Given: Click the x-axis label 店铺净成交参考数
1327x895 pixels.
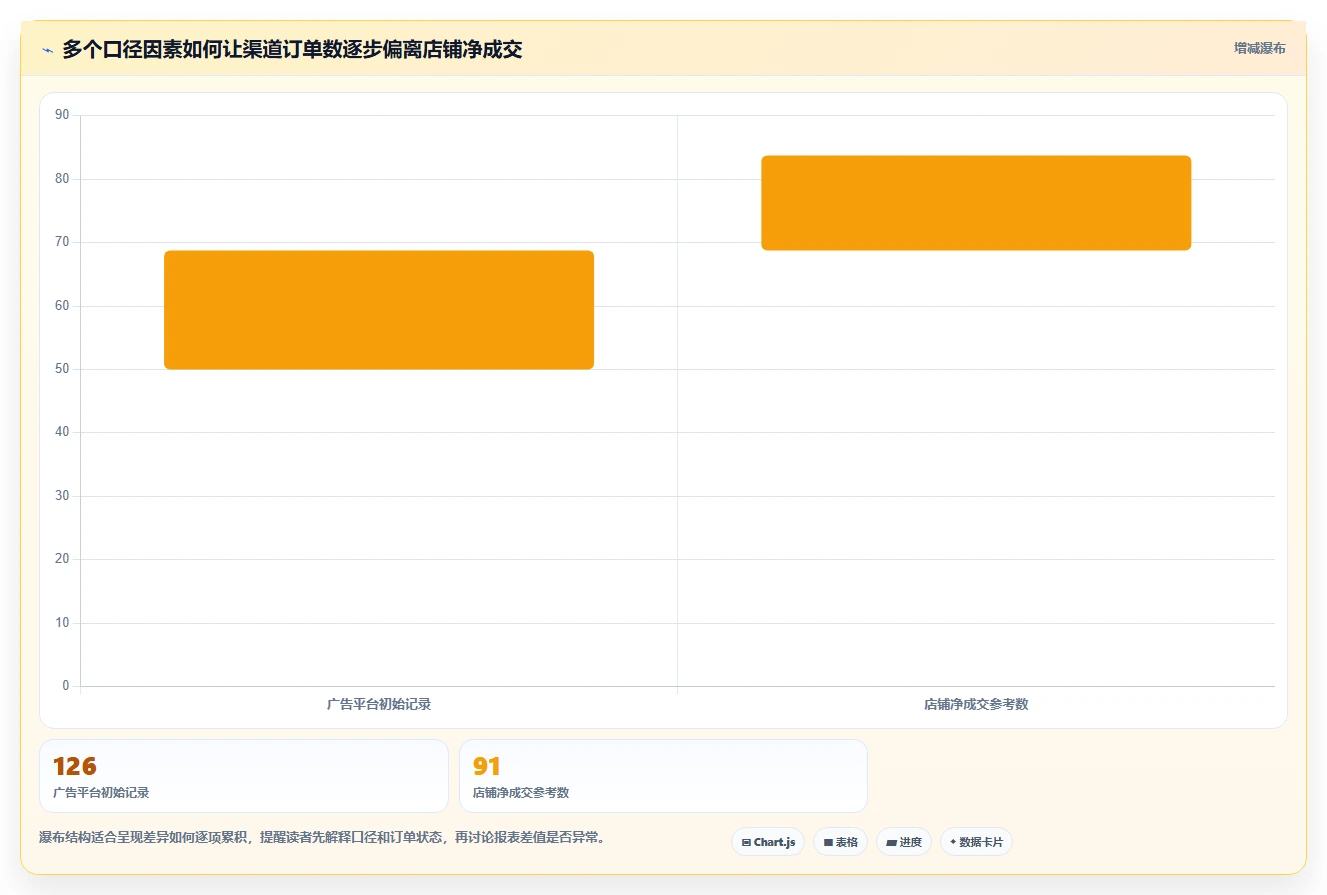Looking at the screenshot, I should pos(976,704).
